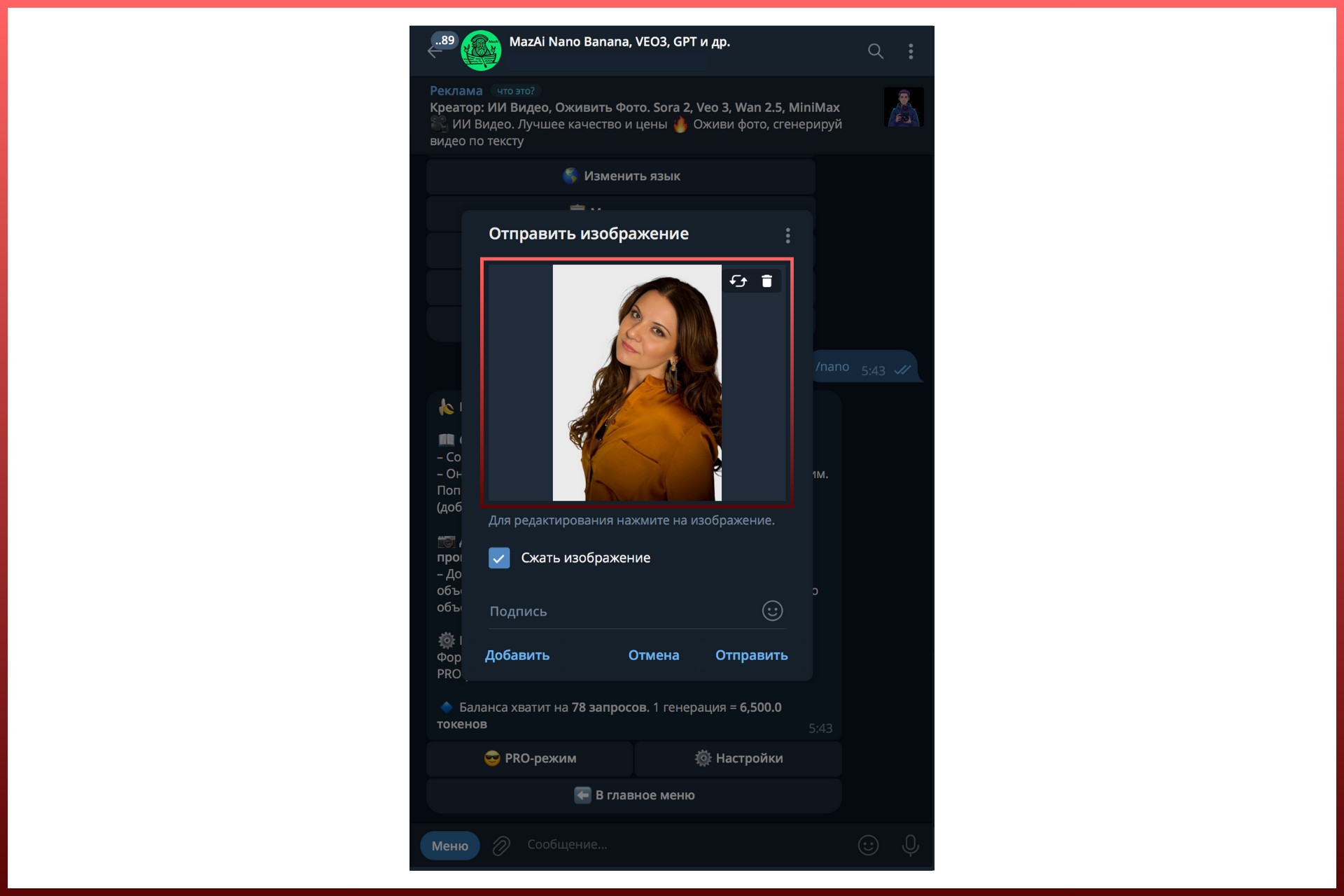The height and width of the screenshot is (896, 1344).
Task: Click the paperclip attach icon
Action: (x=501, y=846)
